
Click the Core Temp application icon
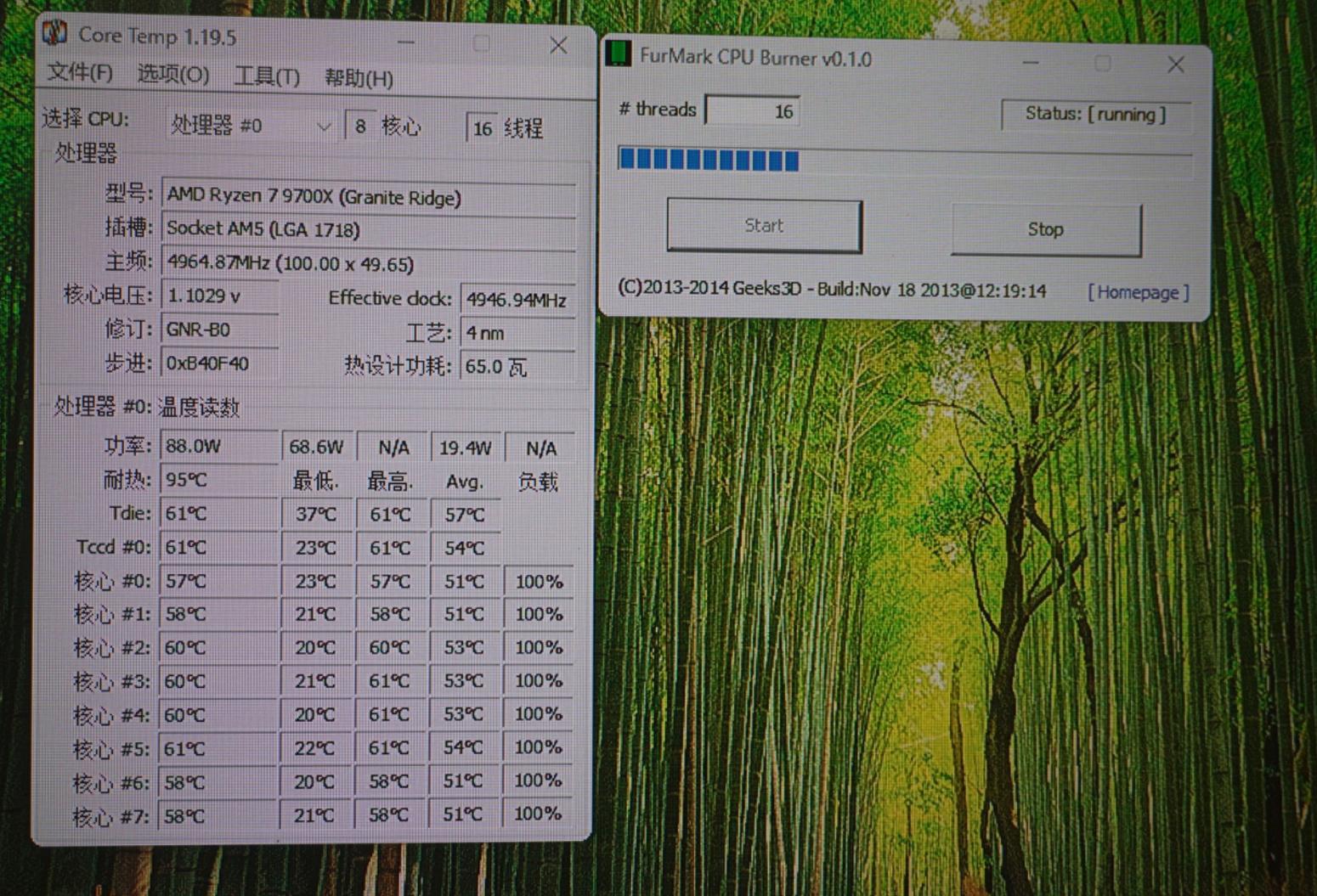point(56,36)
